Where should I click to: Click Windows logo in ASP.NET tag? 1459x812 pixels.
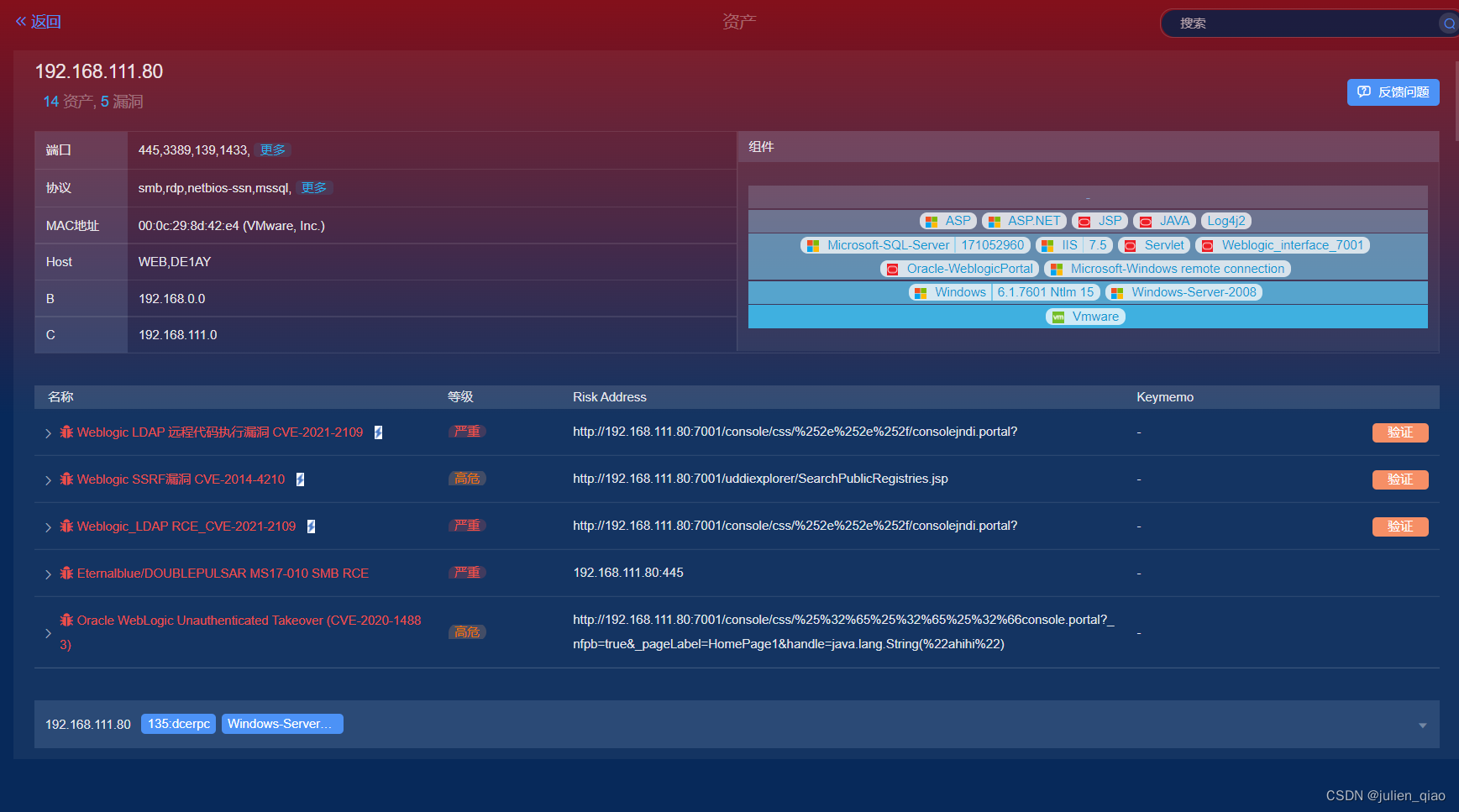click(x=995, y=222)
